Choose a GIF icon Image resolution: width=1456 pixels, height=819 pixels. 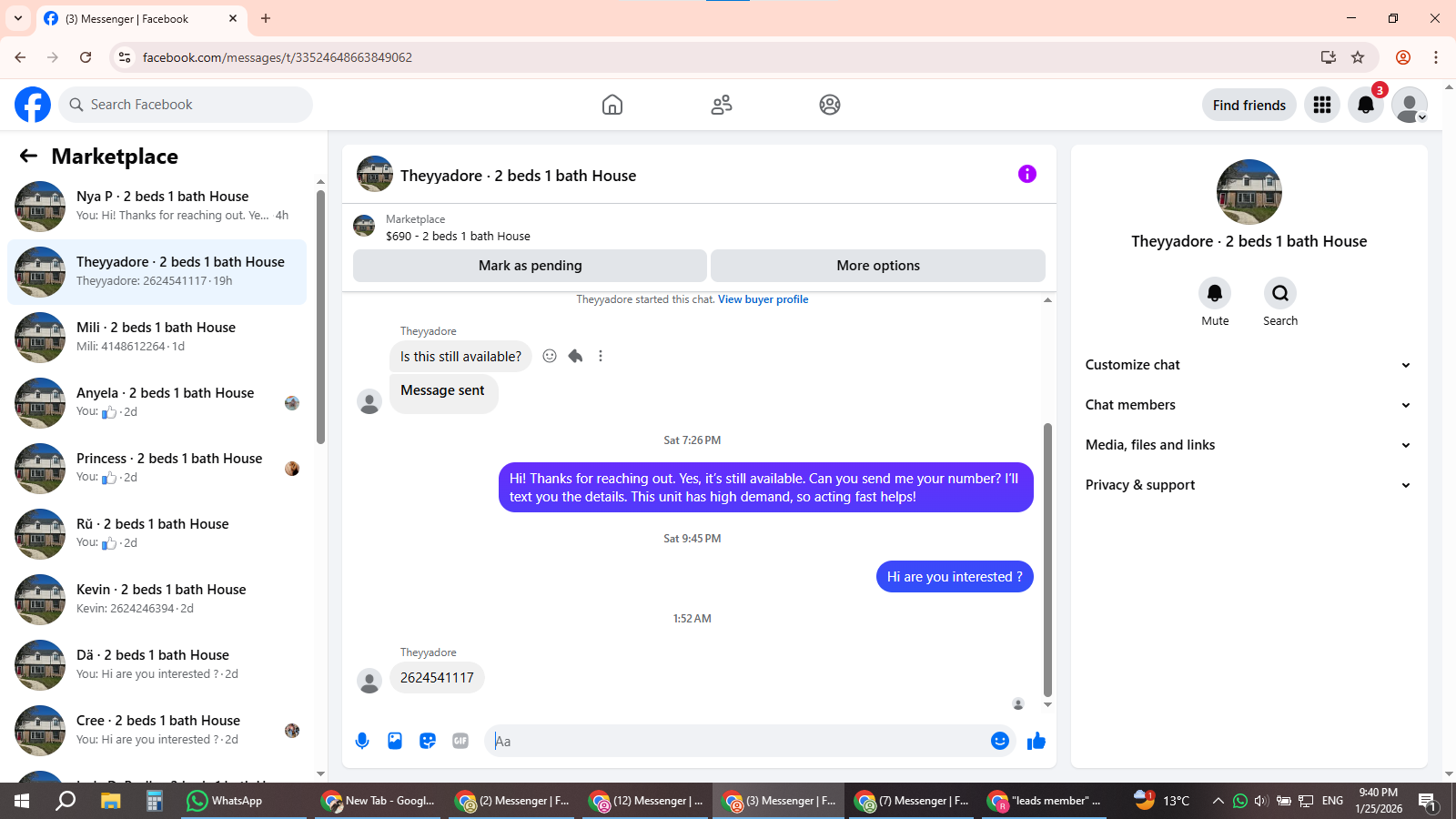(x=460, y=741)
